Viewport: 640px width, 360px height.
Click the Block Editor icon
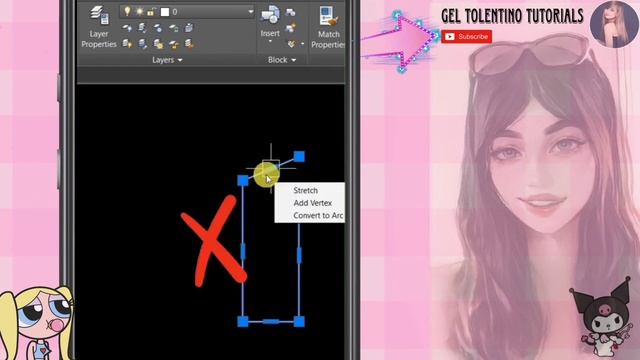291,28
